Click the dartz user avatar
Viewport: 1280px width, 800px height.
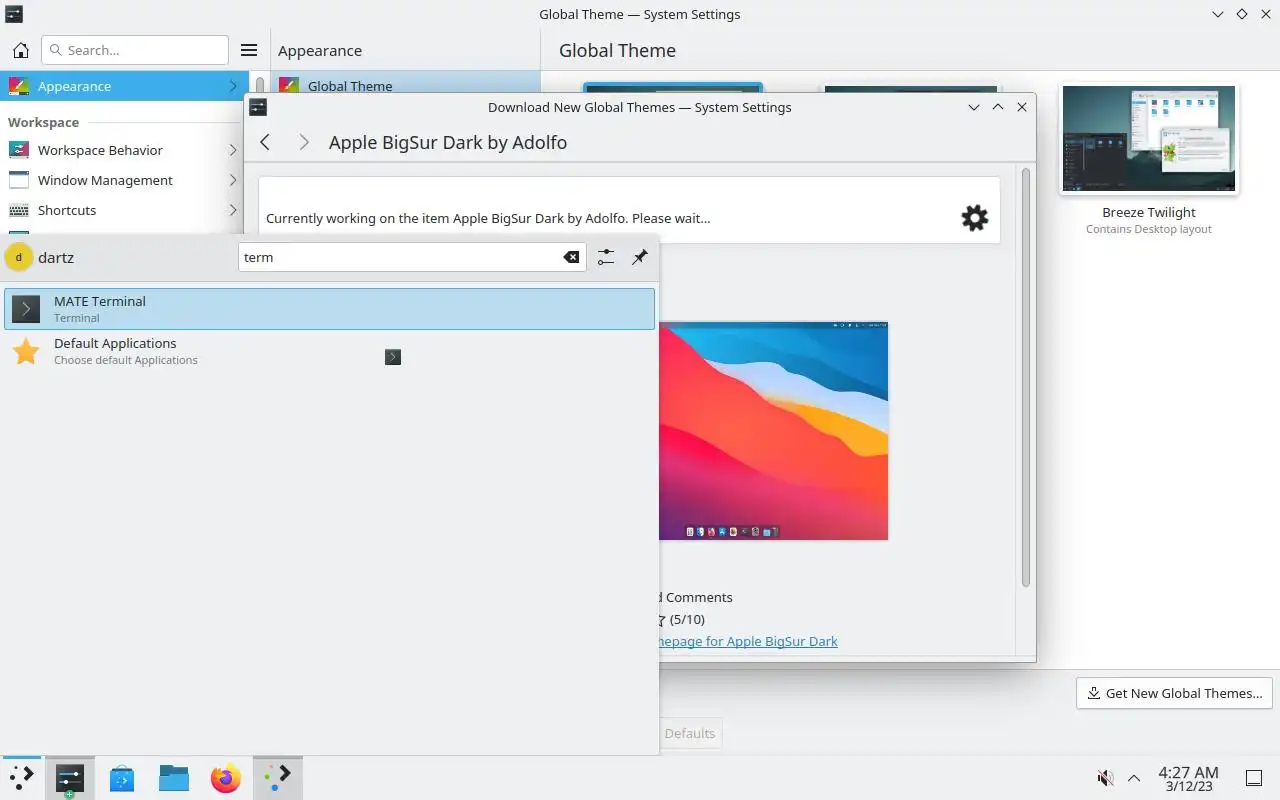(18, 257)
